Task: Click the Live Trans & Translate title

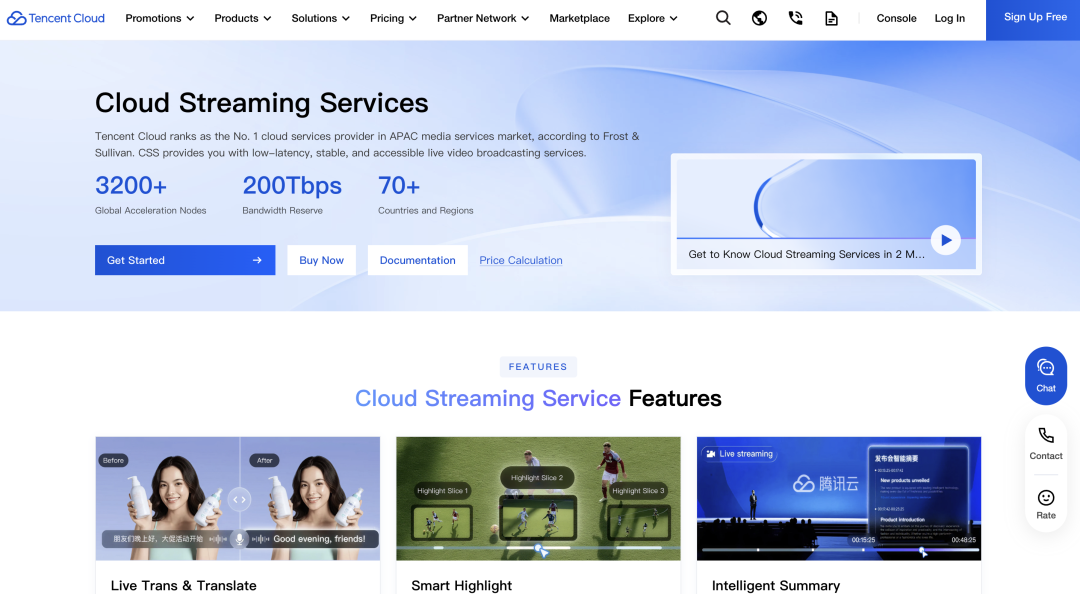Action: [x=183, y=585]
